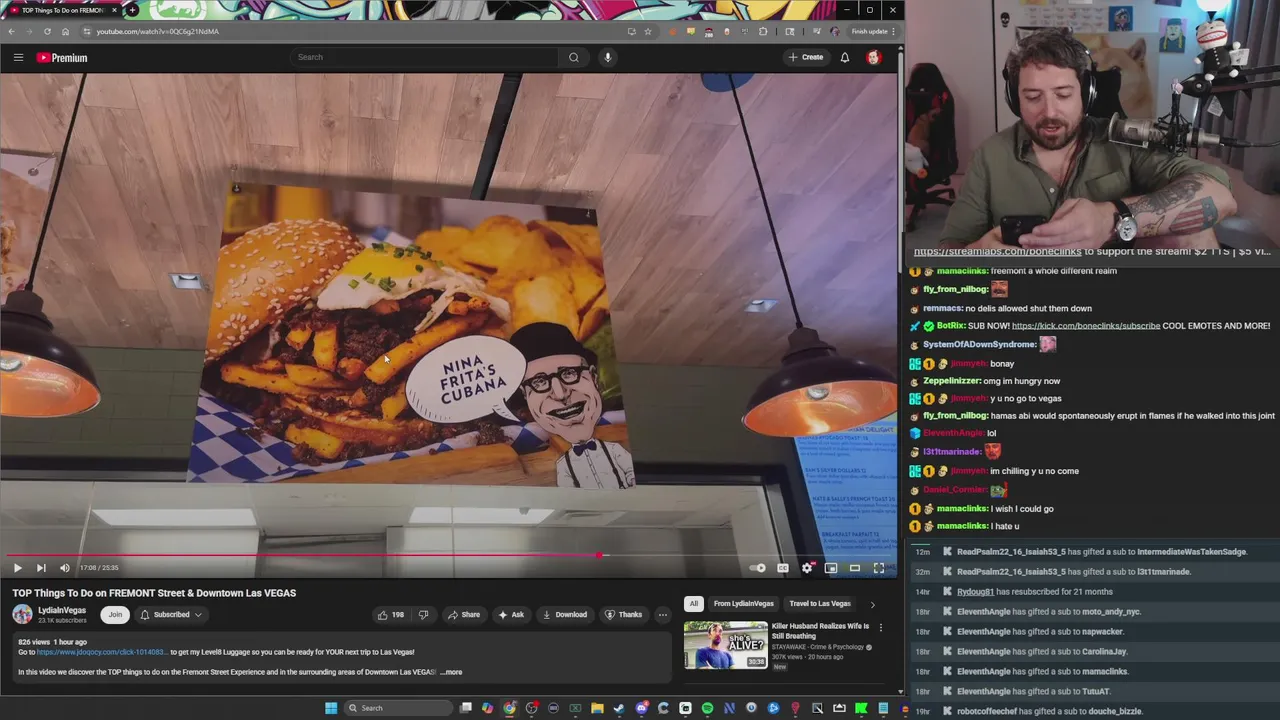The height and width of the screenshot is (720, 1280).
Task: Join the LydiaInVegas channel
Action: 115,615
